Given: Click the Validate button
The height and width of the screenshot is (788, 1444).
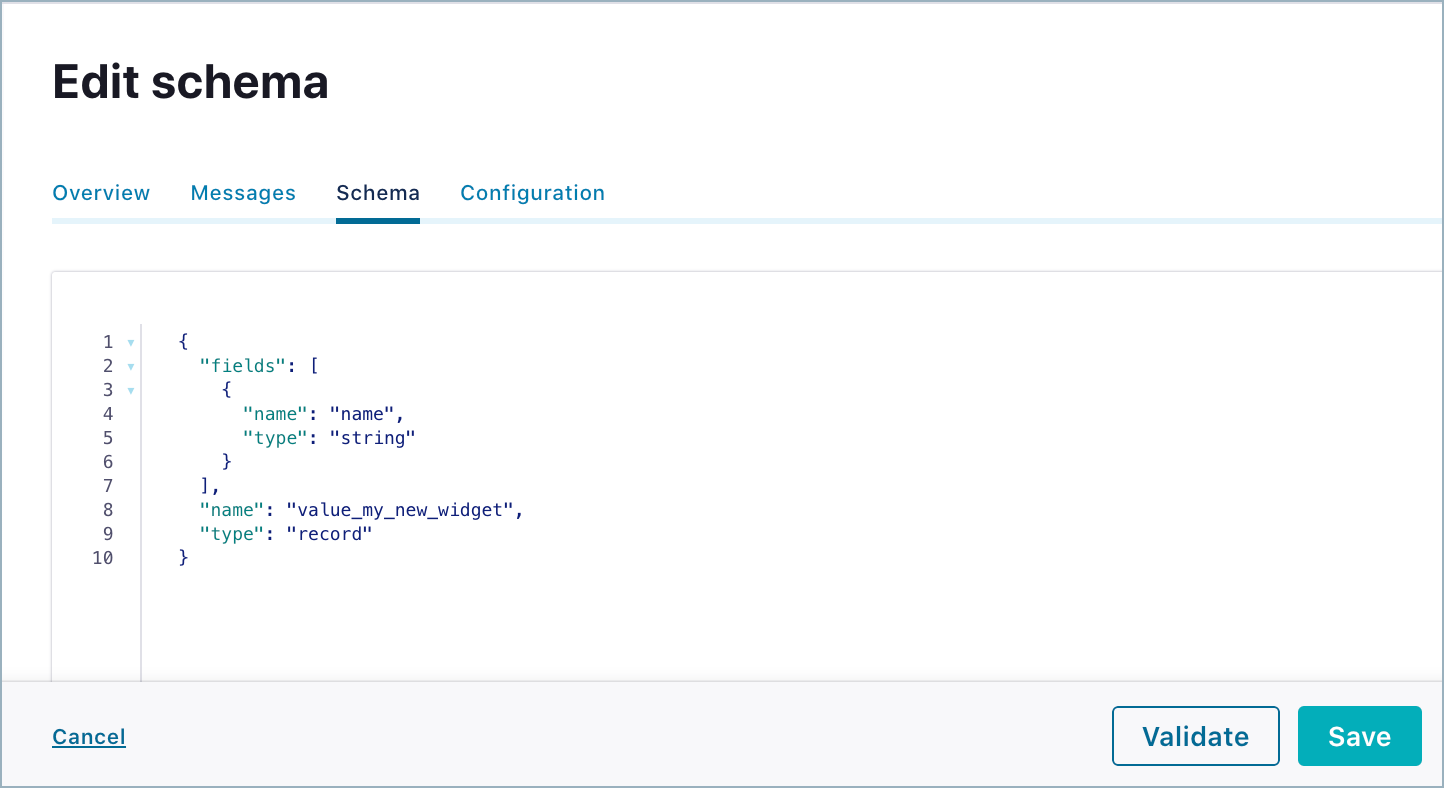Looking at the screenshot, I should point(1195,736).
